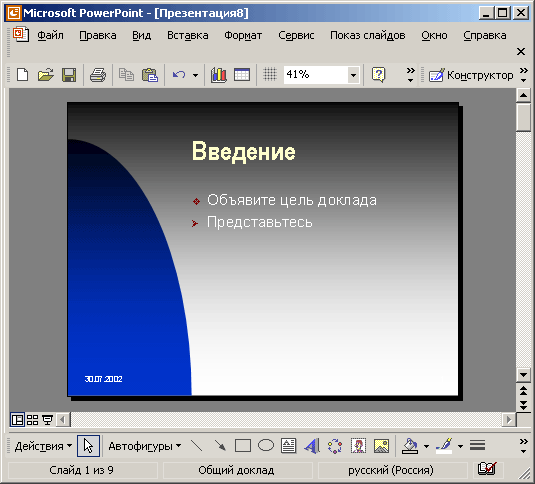Open a file with the folder icon
The image size is (535, 484).
click(x=46, y=75)
